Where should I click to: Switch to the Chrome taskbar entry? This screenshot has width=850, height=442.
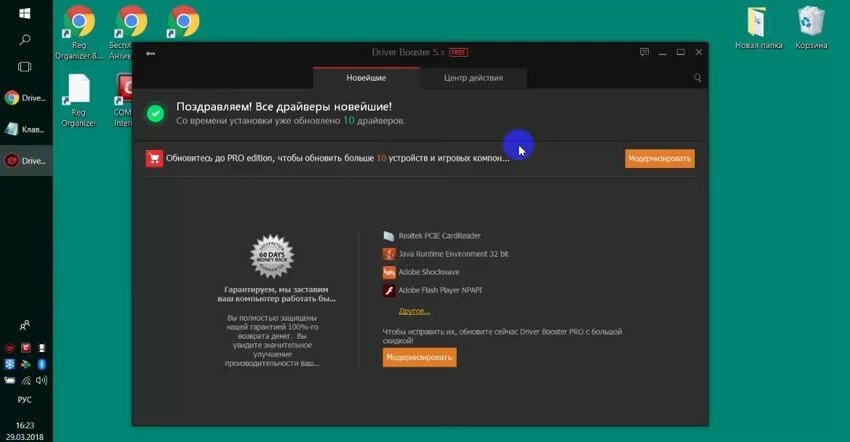click(26, 98)
